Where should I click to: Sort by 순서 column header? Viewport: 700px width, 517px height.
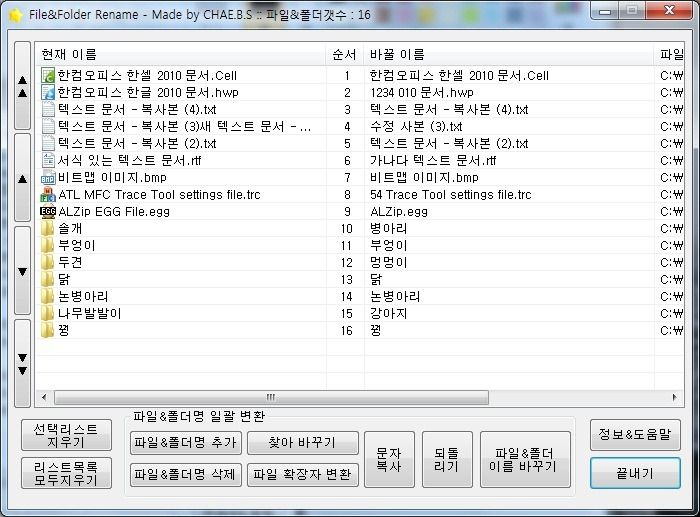[x=345, y=54]
